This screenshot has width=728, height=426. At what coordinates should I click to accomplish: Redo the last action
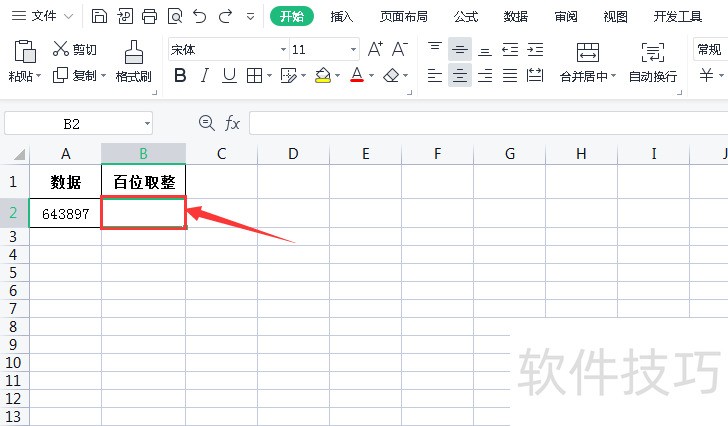(x=226, y=16)
